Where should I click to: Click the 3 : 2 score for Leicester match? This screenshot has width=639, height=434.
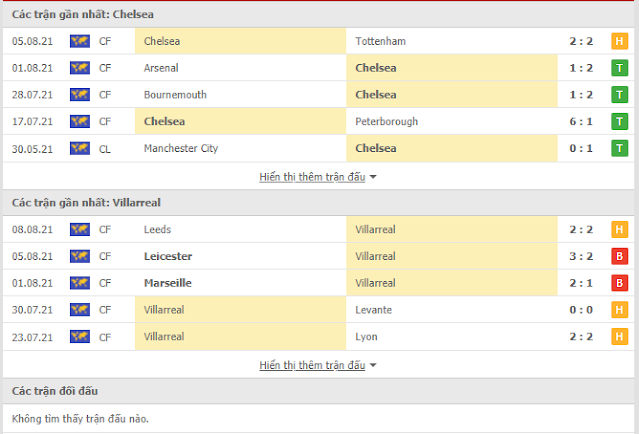[581, 256]
